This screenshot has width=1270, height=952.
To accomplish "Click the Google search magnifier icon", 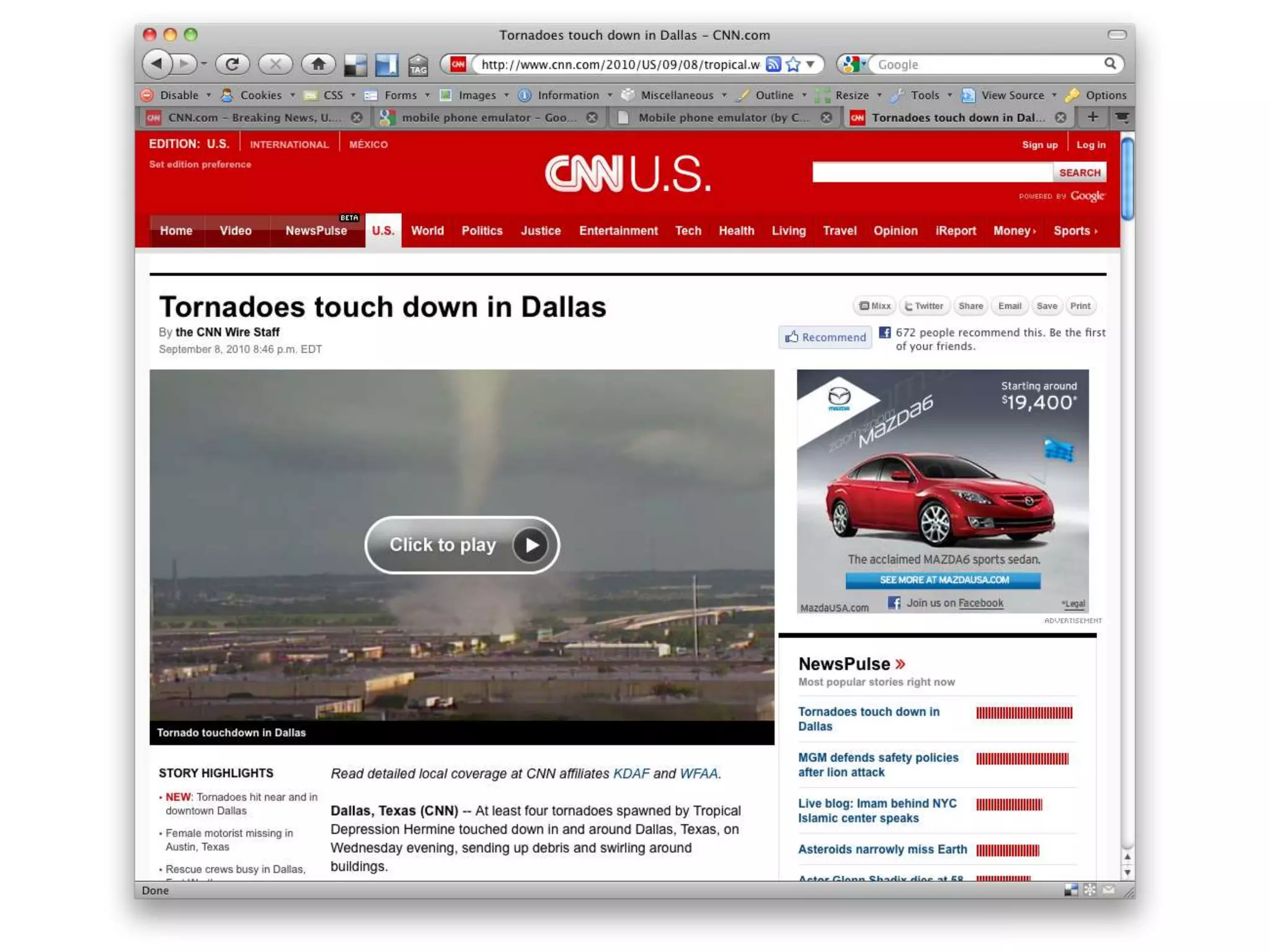I will [x=1110, y=64].
